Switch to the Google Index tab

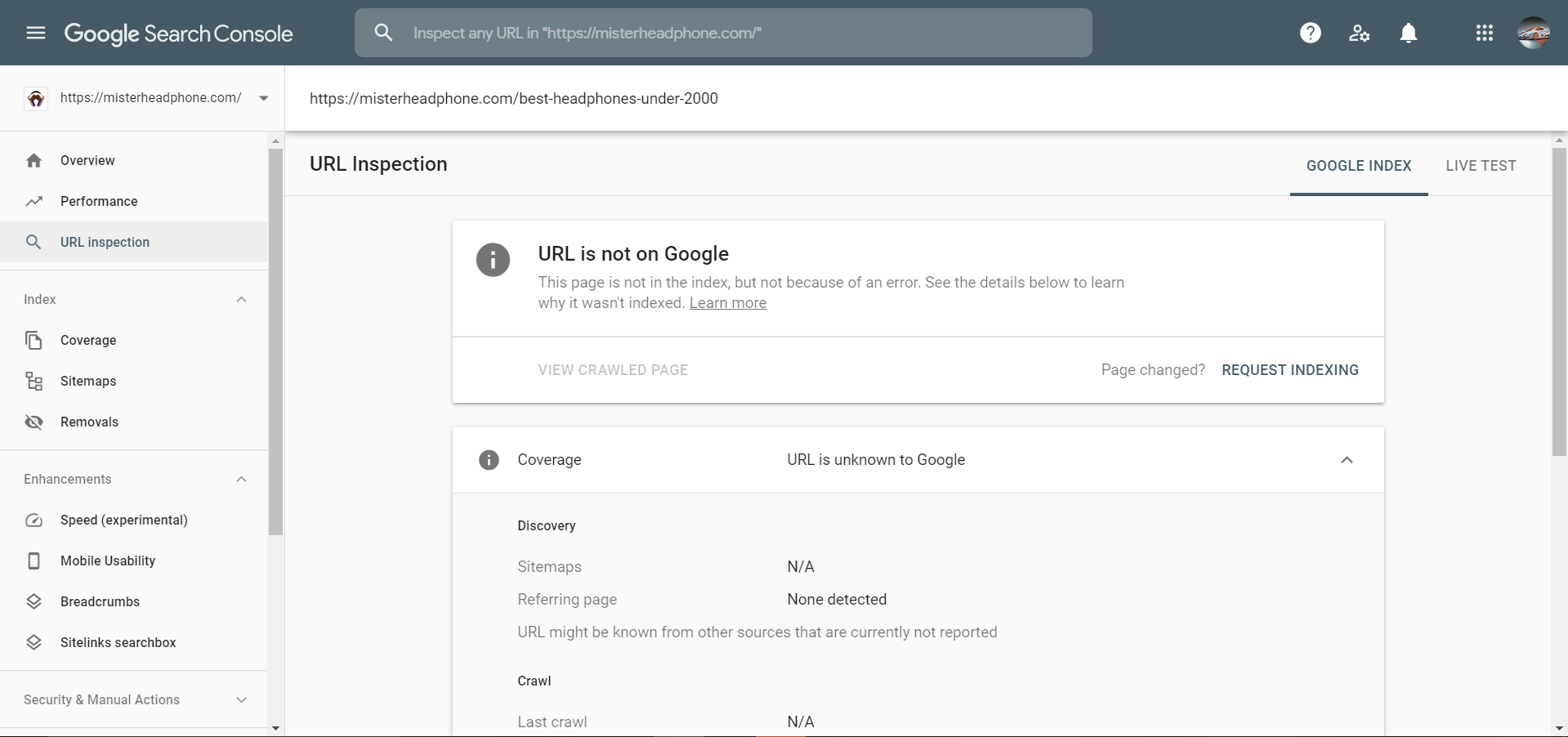click(x=1359, y=166)
